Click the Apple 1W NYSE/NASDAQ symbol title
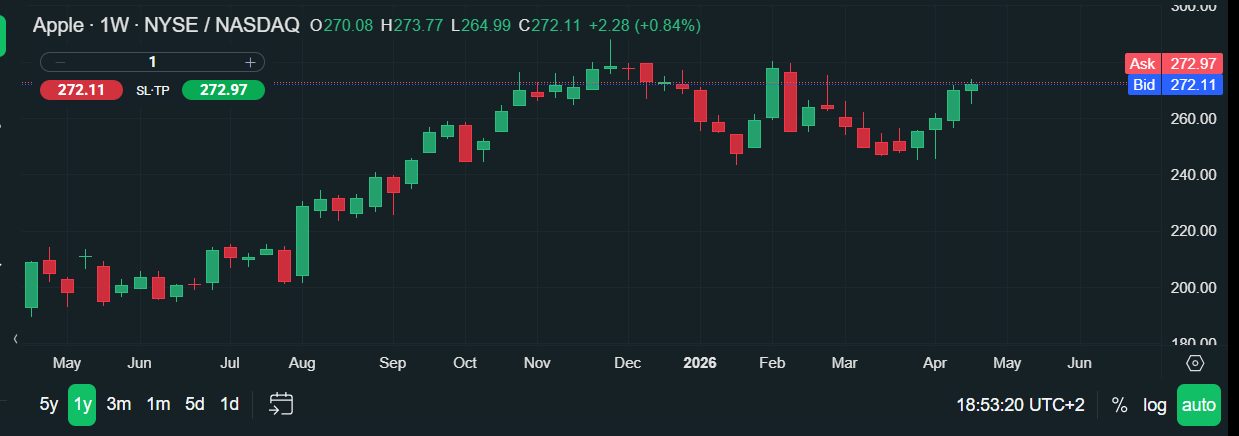 point(166,25)
